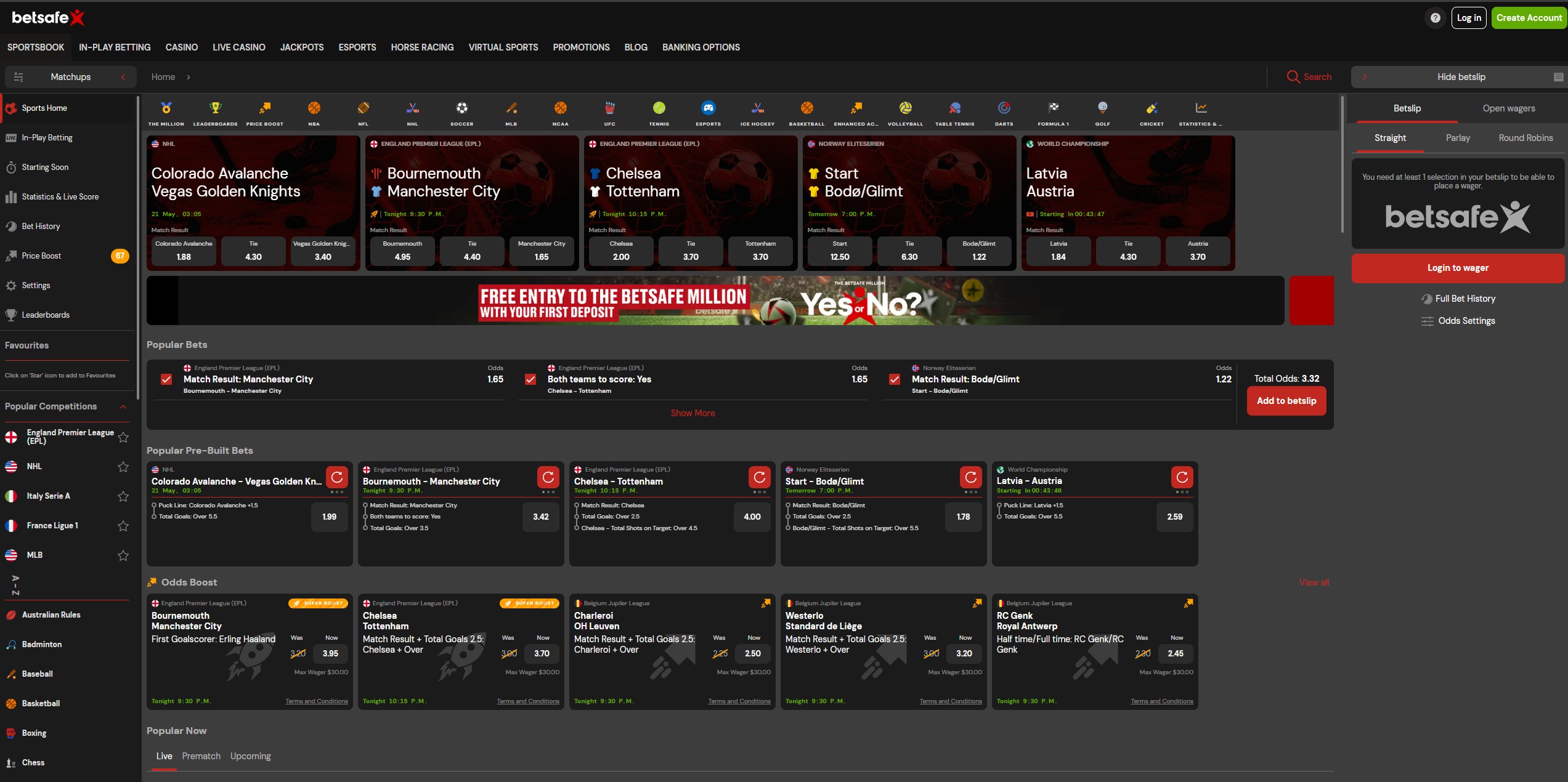This screenshot has width=1568, height=782.
Task: Select the Darts icon
Action: 1004,108
